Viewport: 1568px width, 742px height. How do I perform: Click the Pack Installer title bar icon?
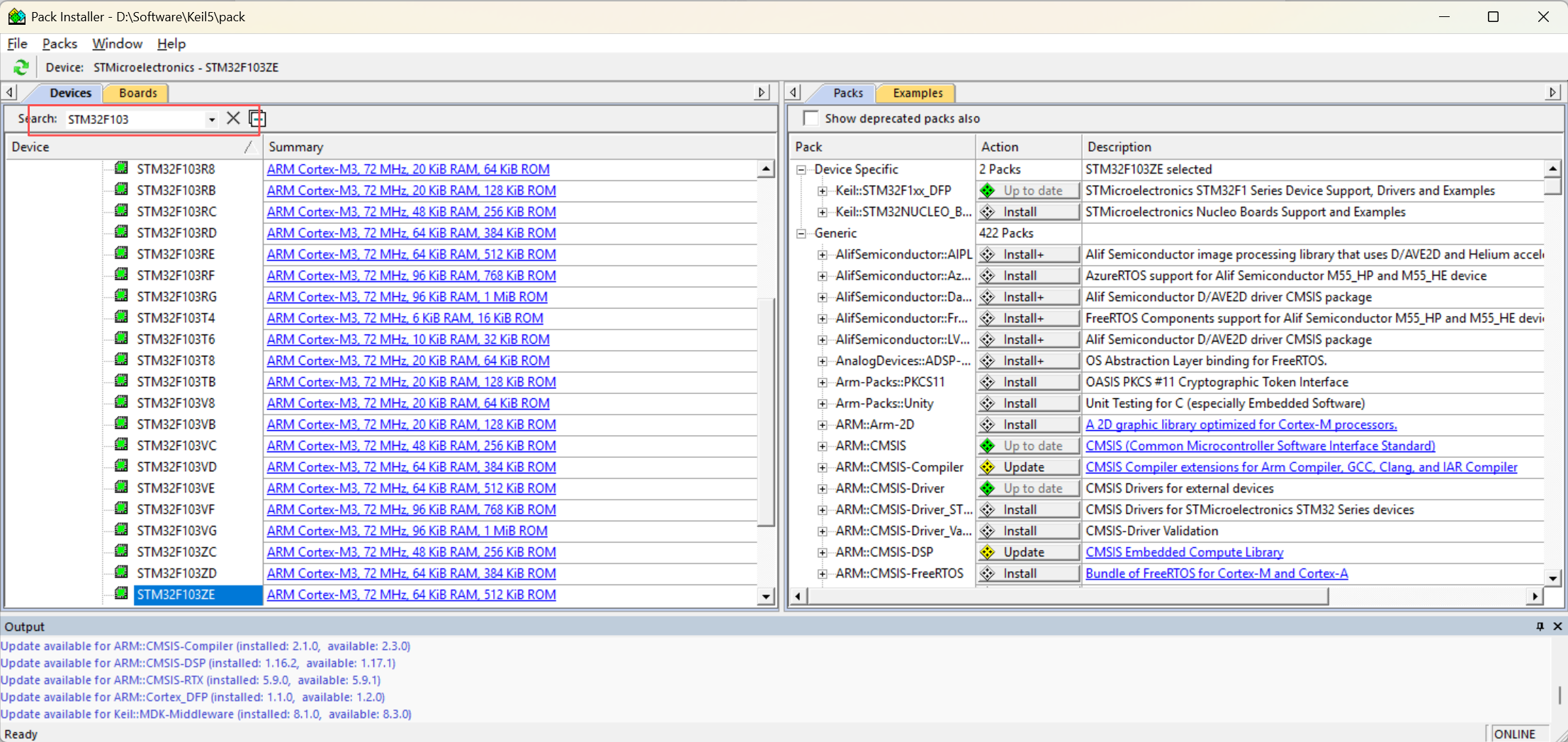click(x=17, y=16)
